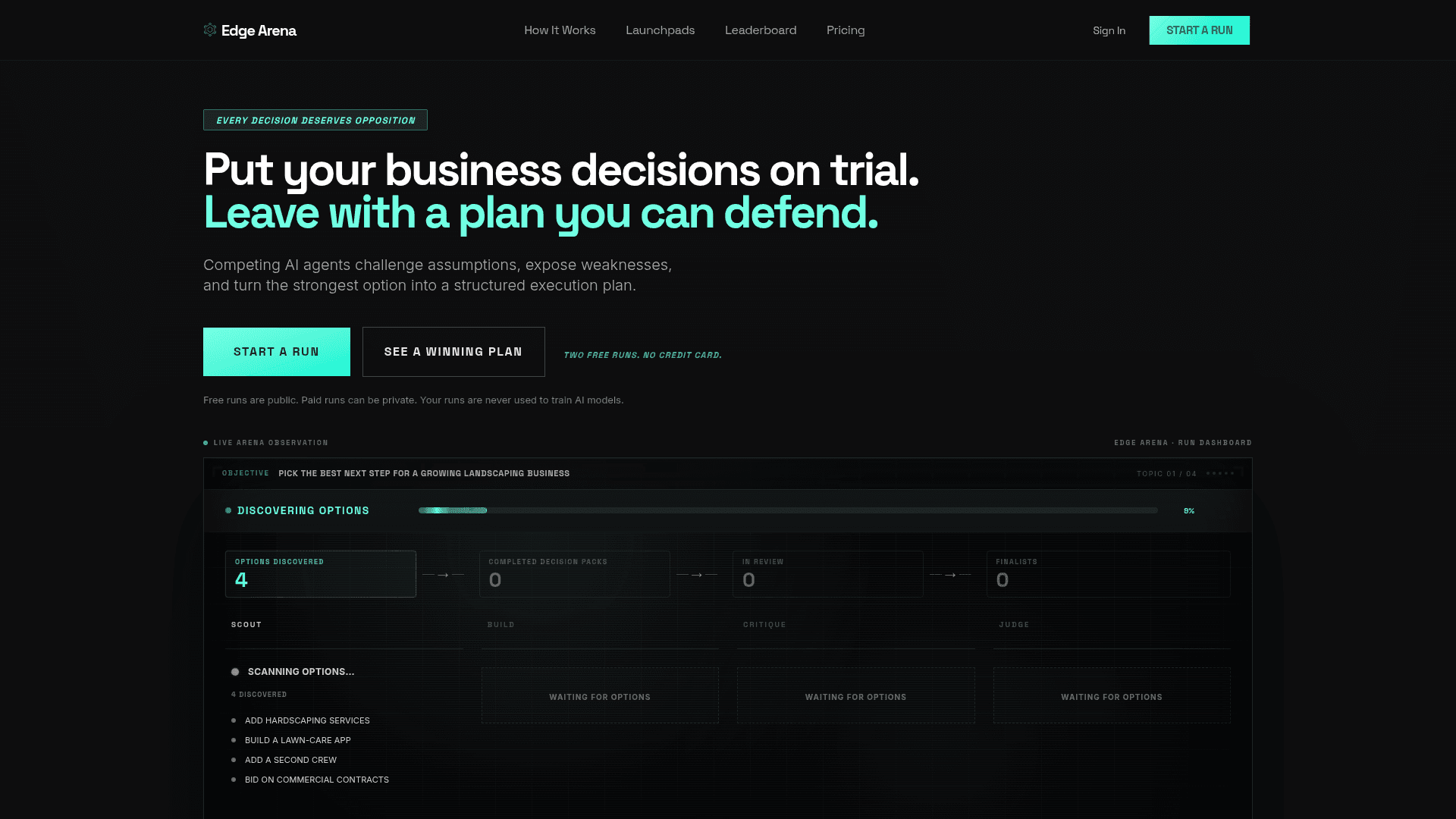Screen dimensions: 1456x819
Task: Open the Leaderboard nav link
Action: tap(761, 30)
